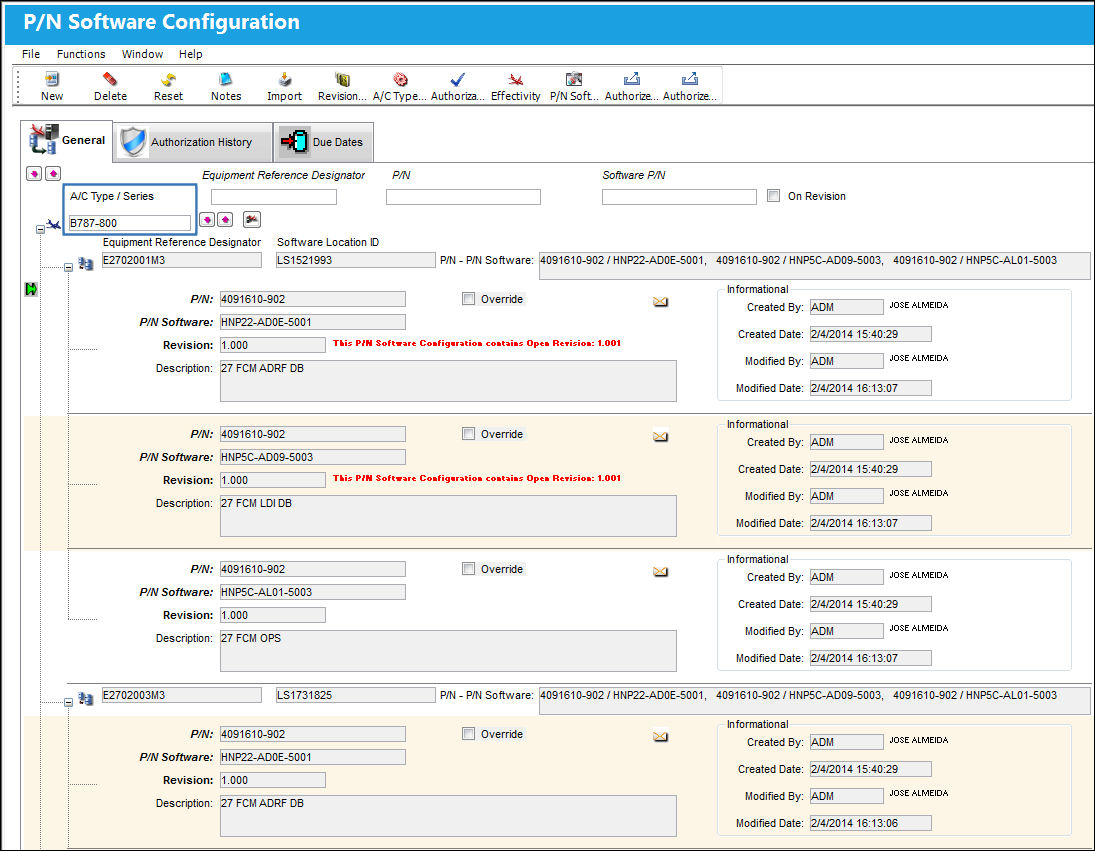1095x851 pixels.
Task: Click the Software Location ID field LS1521993
Action: click(355, 260)
